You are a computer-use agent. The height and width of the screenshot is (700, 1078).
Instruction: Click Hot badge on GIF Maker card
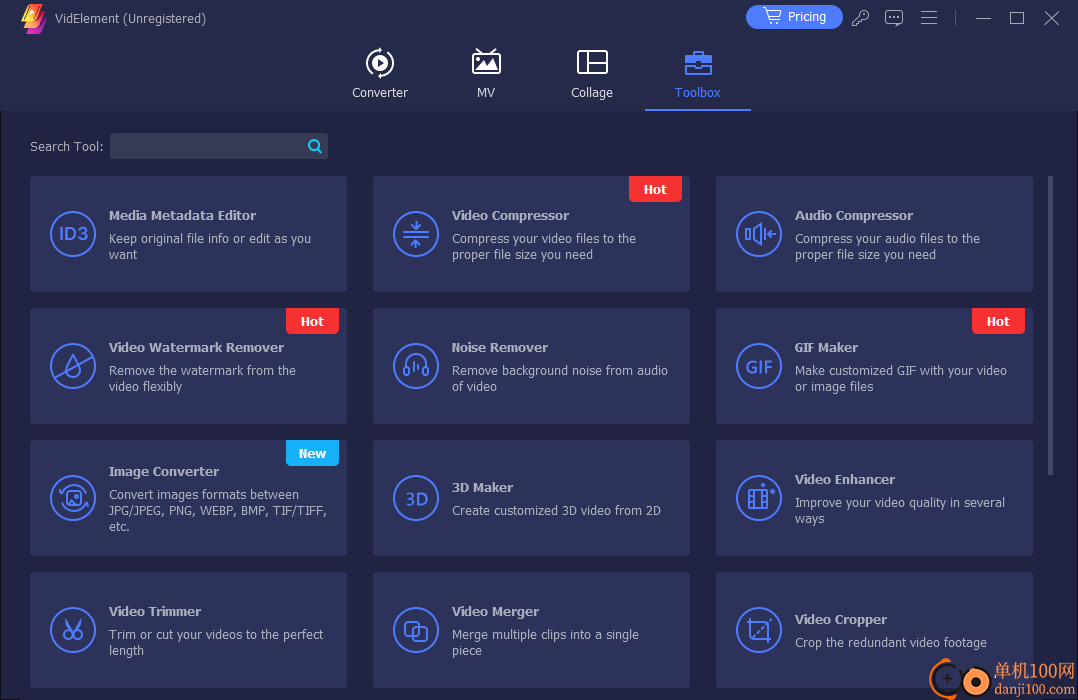pos(998,321)
